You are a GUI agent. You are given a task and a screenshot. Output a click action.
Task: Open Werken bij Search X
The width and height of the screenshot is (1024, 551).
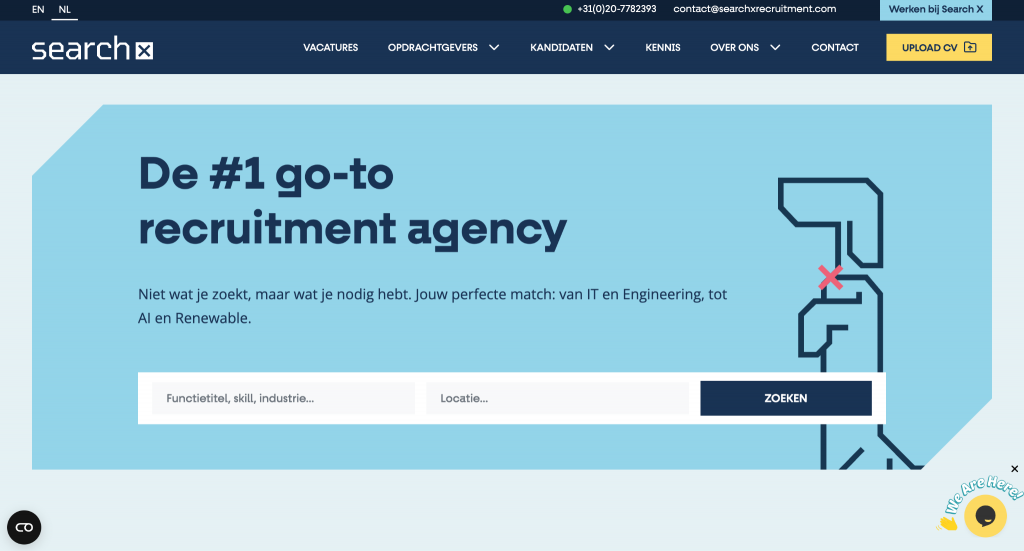click(x=935, y=10)
